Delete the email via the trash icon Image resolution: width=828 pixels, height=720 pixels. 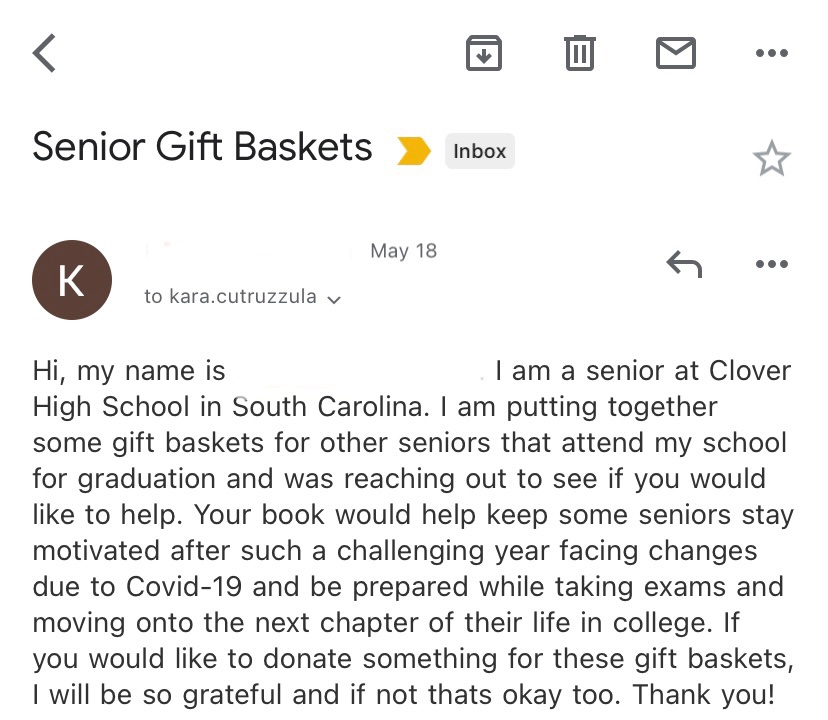[580, 53]
